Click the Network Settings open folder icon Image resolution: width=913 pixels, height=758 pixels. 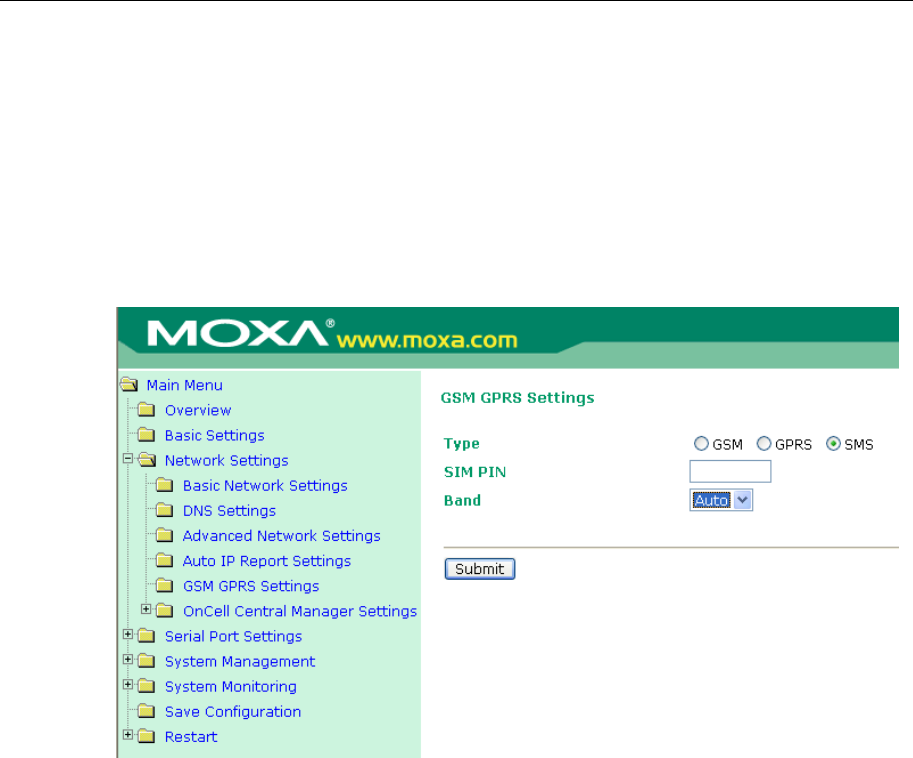click(x=147, y=460)
